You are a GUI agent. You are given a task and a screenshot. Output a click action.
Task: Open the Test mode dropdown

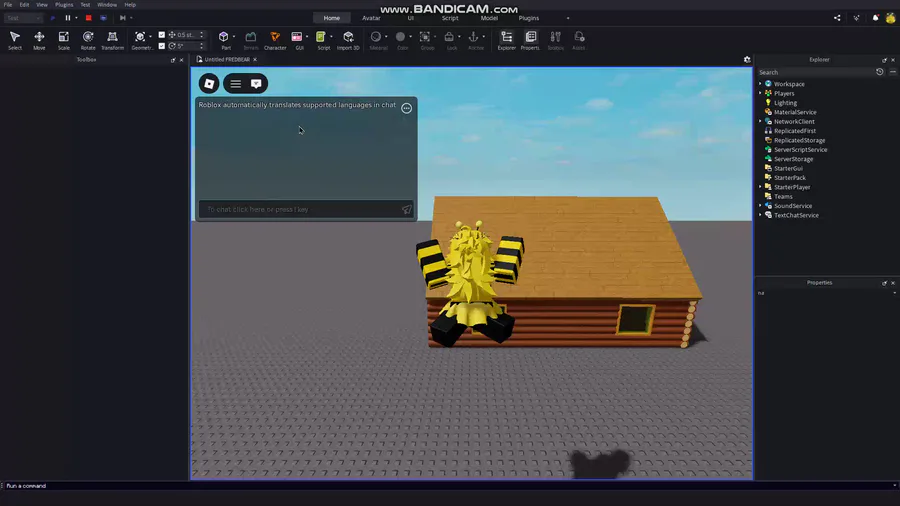click(23, 18)
